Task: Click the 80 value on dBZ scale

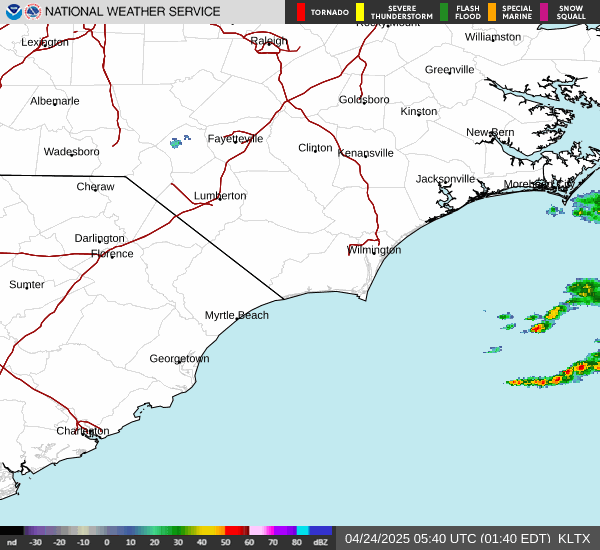Action: tap(297, 542)
